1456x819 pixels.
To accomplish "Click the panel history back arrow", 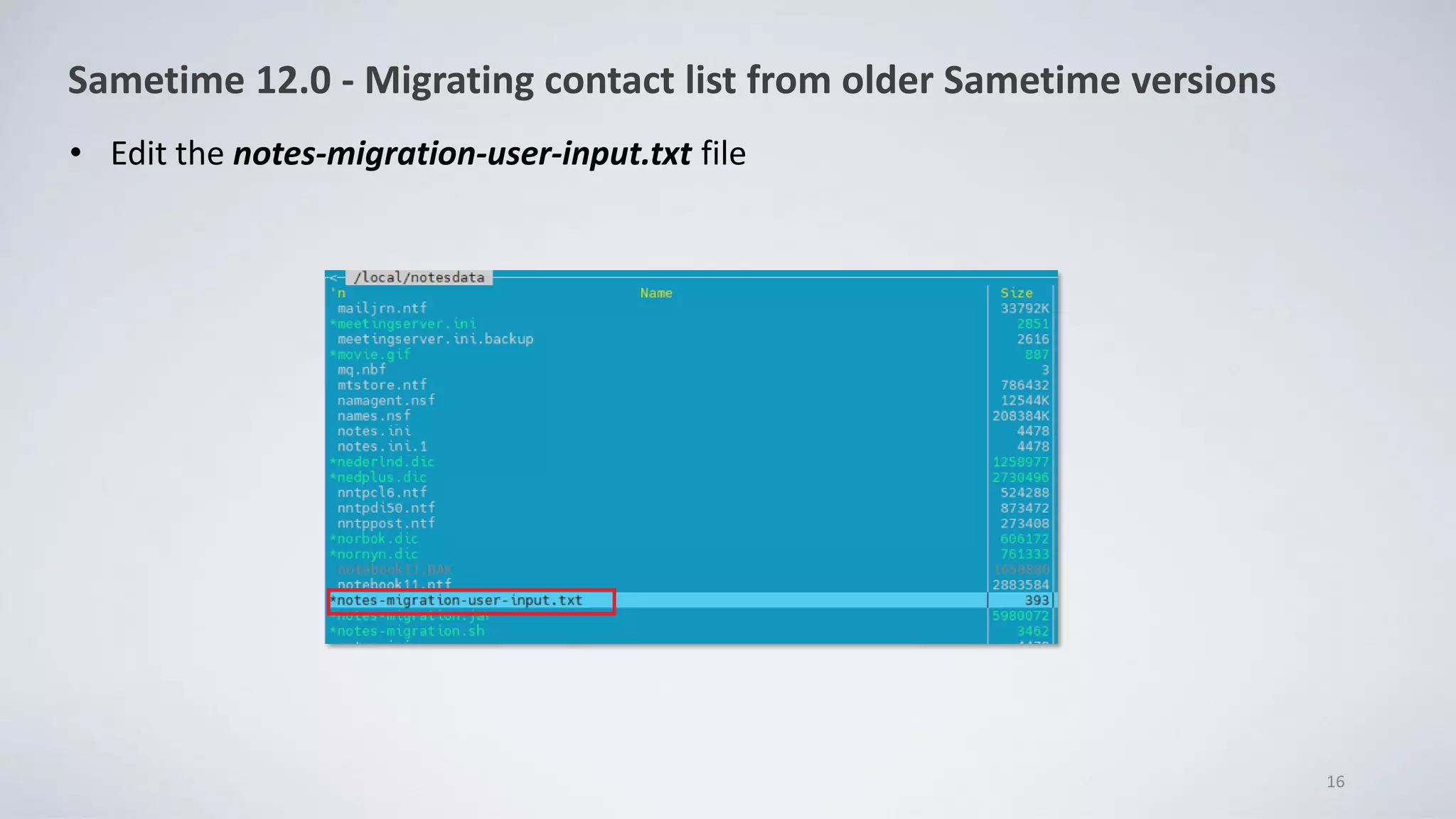I will 334,278.
